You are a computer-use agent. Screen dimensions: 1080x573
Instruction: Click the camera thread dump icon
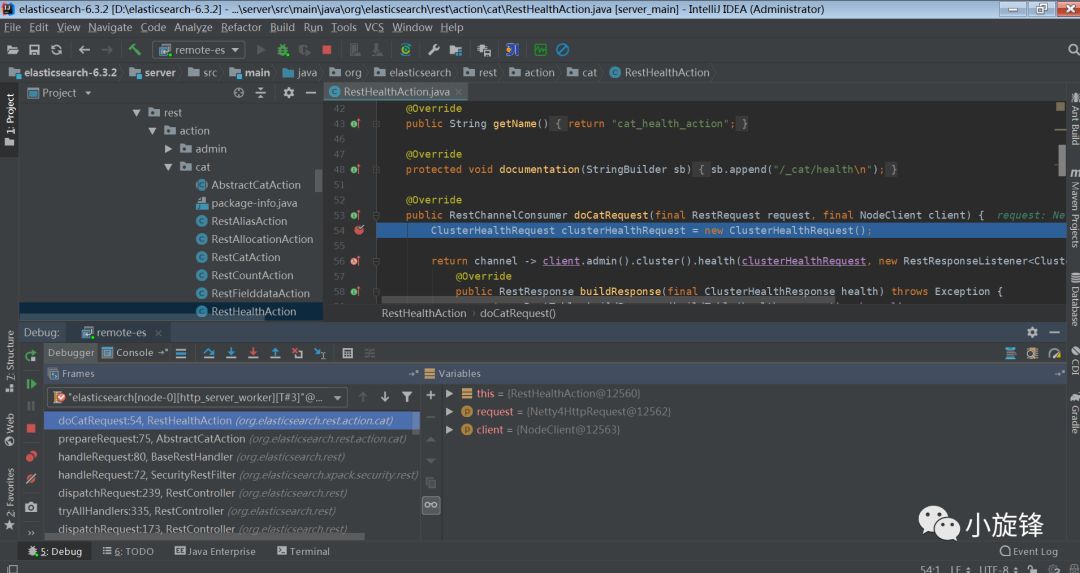coord(31,507)
